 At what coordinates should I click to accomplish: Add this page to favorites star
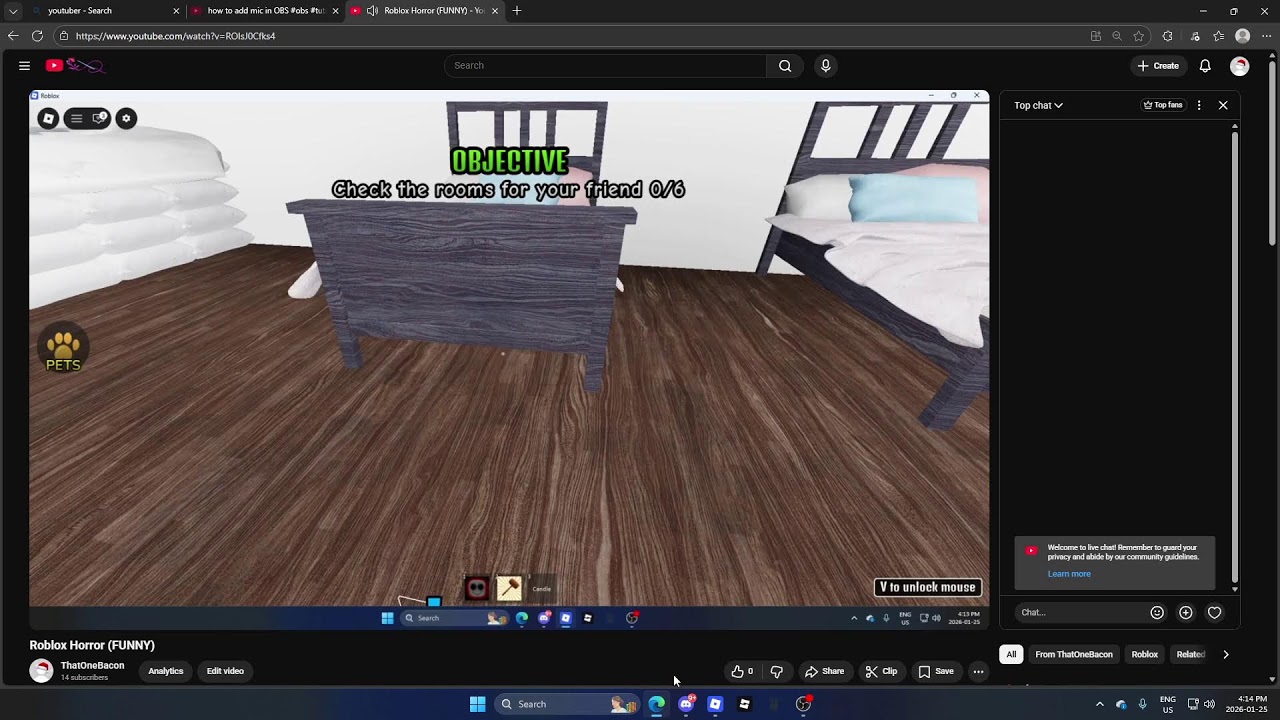pyautogui.click(x=1138, y=36)
